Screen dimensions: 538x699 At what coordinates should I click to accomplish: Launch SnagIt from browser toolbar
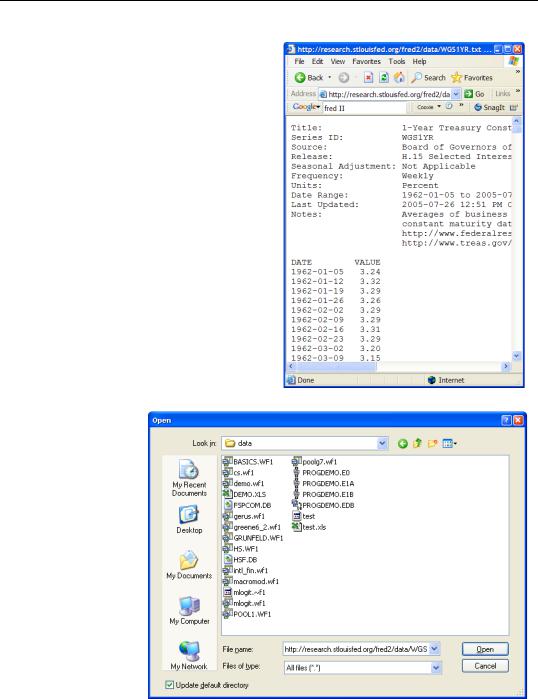(x=489, y=107)
